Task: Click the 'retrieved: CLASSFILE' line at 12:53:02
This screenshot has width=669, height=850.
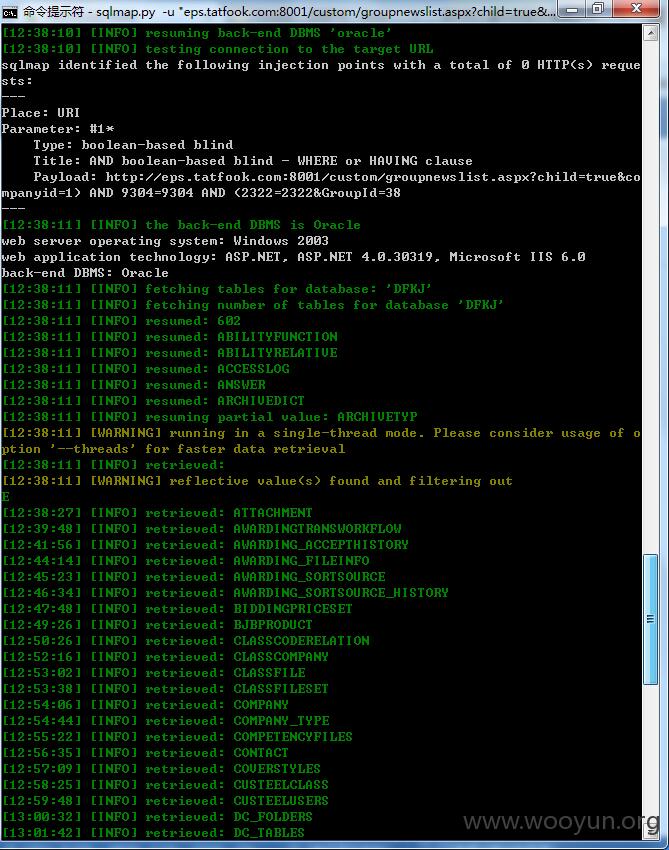Action: pyautogui.click(x=153, y=673)
